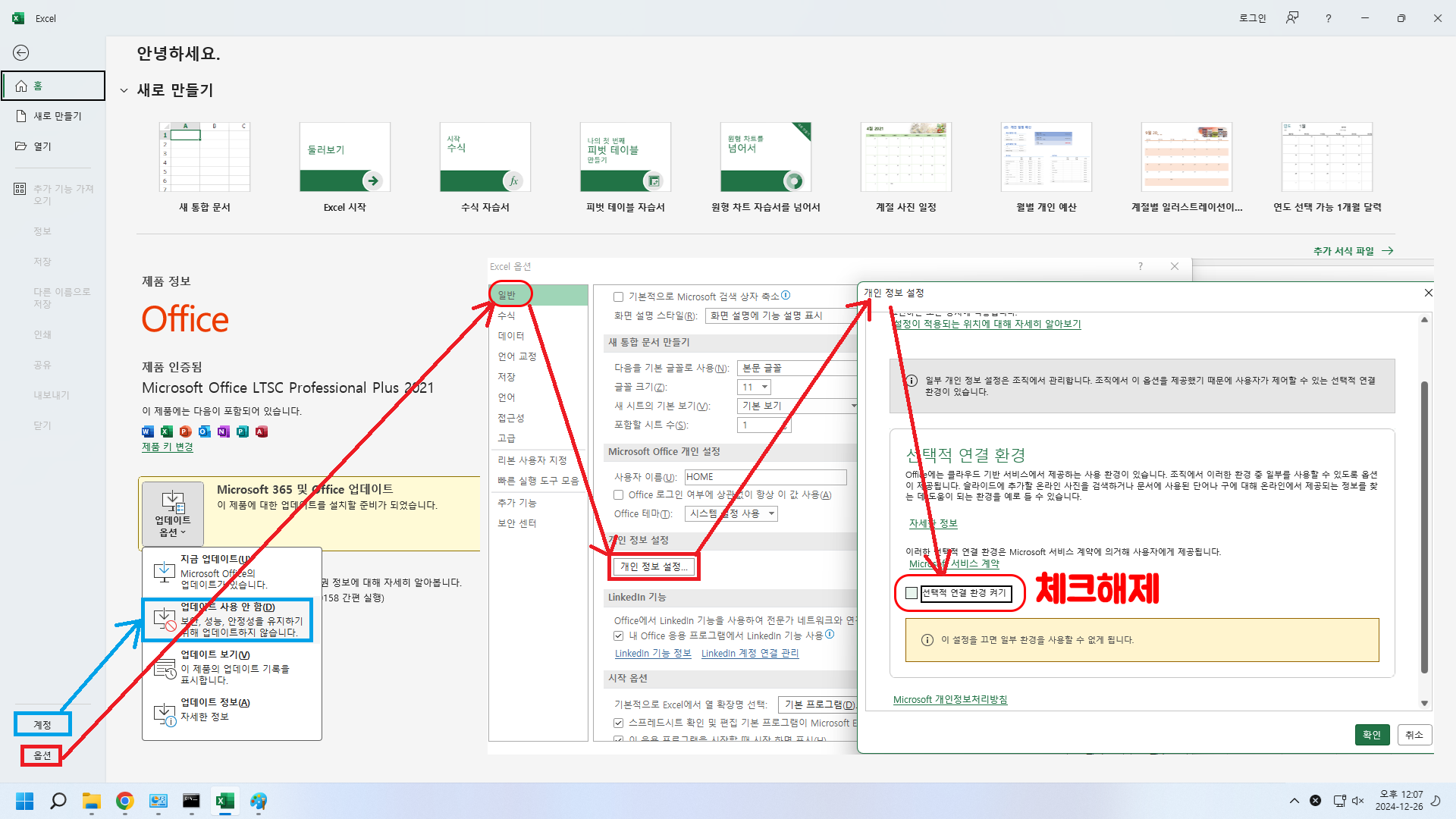The width and height of the screenshot is (1456, 819).
Task: Click the Publisher app icon under product info
Action: (243, 431)
